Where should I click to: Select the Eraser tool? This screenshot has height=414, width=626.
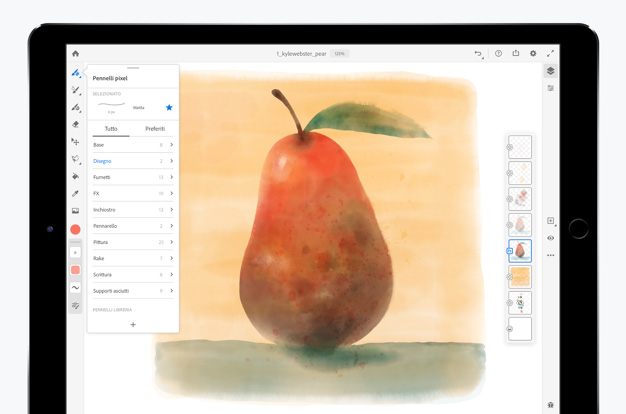coord(75,125)
